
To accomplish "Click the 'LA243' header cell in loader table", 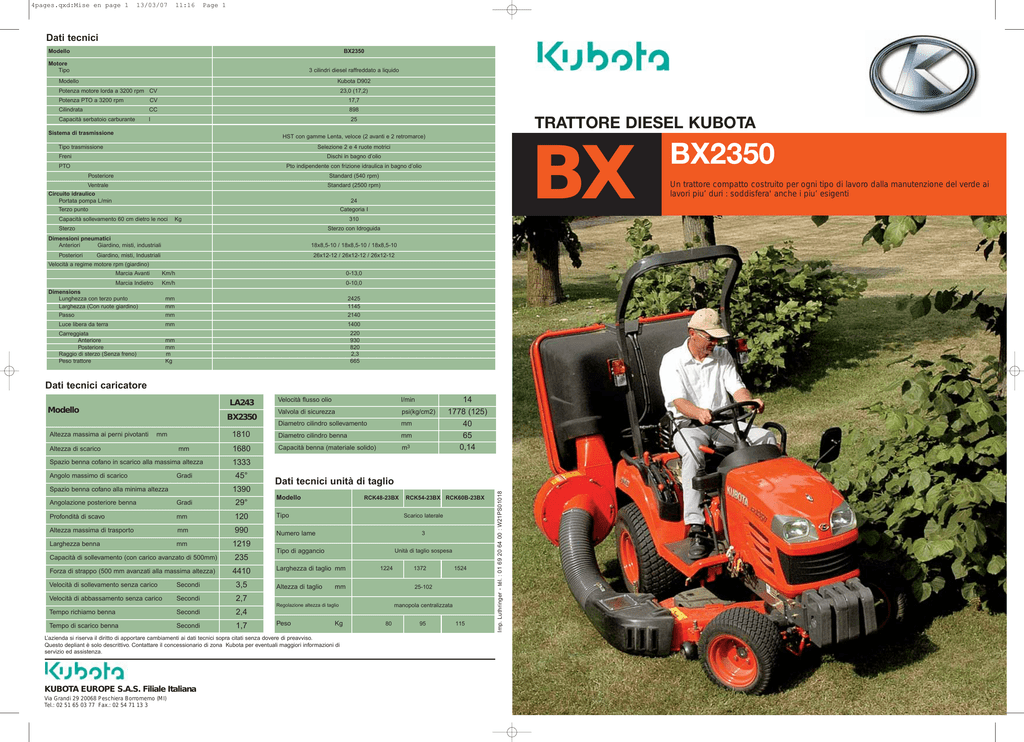I will click(x=242, y=402).
